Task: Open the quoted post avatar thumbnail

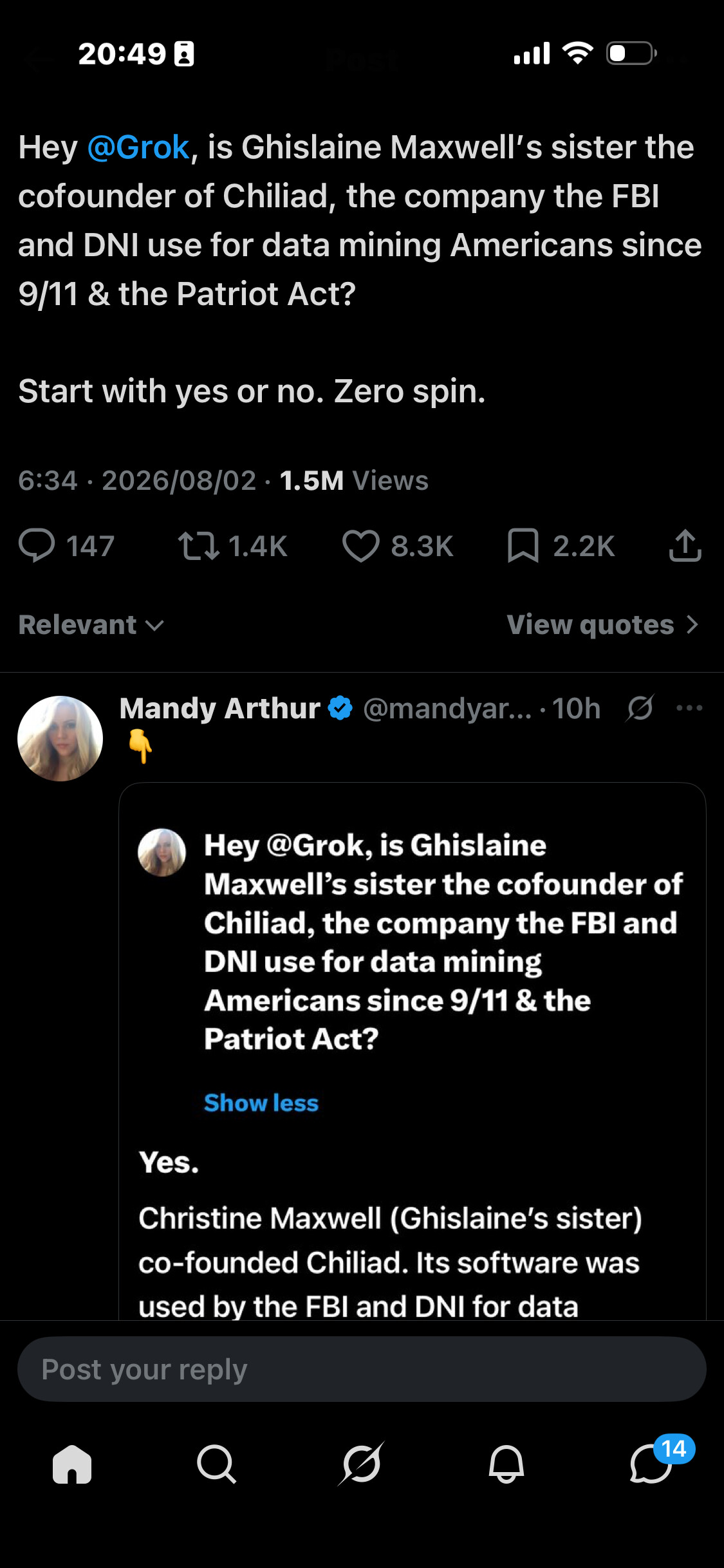Action: (162, 852)
